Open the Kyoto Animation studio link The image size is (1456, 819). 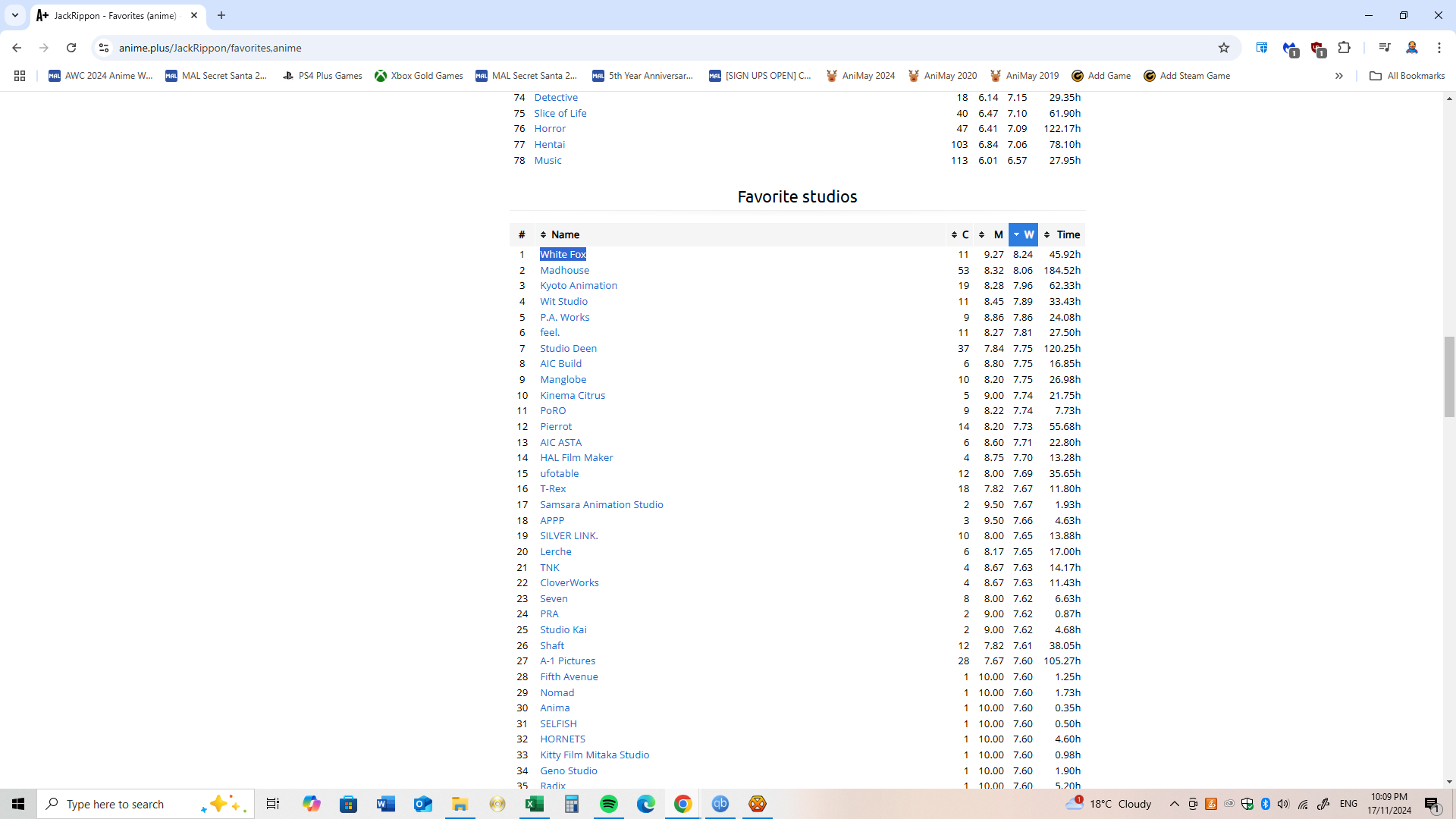pos(578,286)
